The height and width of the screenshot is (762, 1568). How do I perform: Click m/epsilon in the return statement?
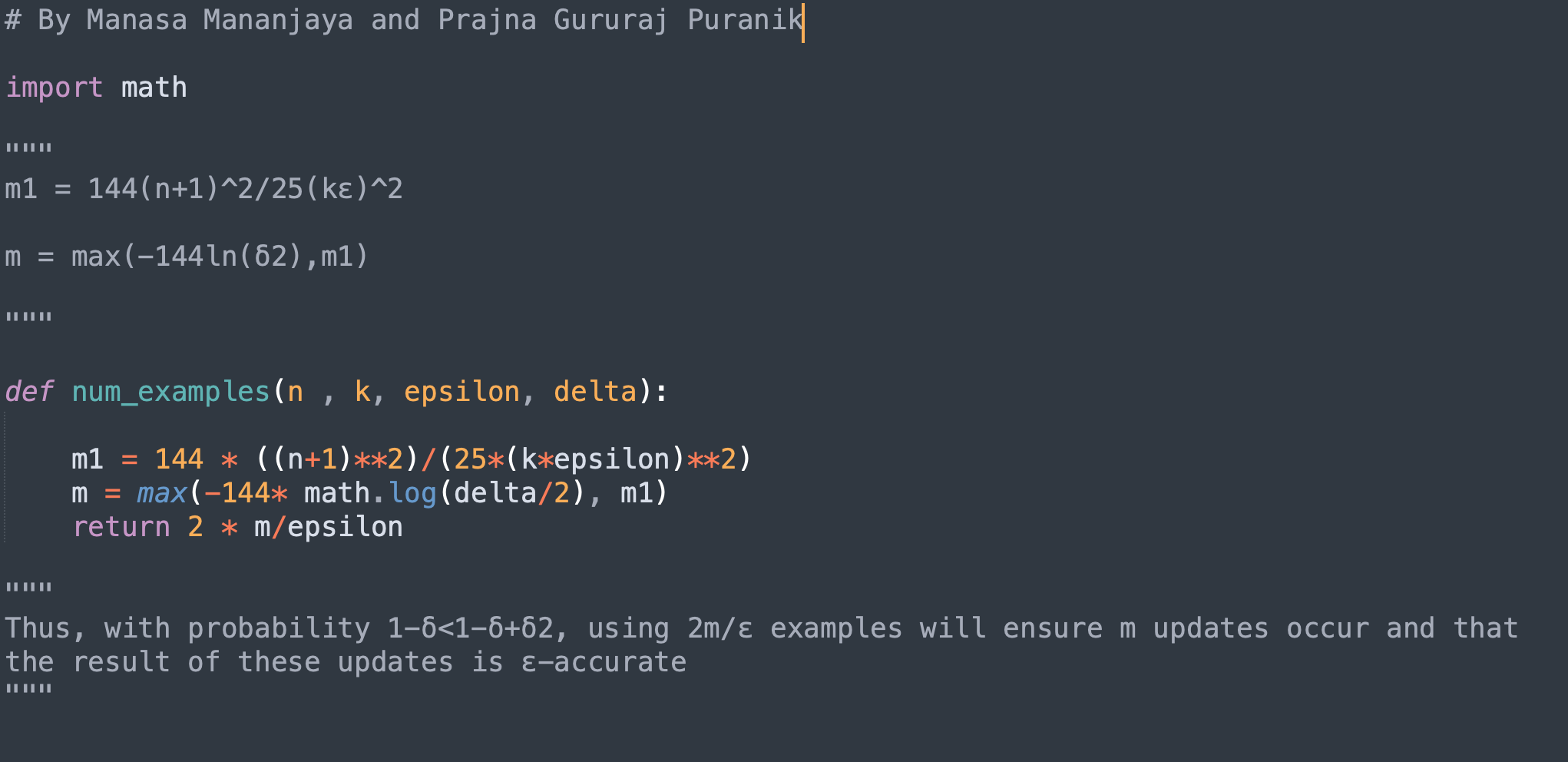tap(329, 527)
